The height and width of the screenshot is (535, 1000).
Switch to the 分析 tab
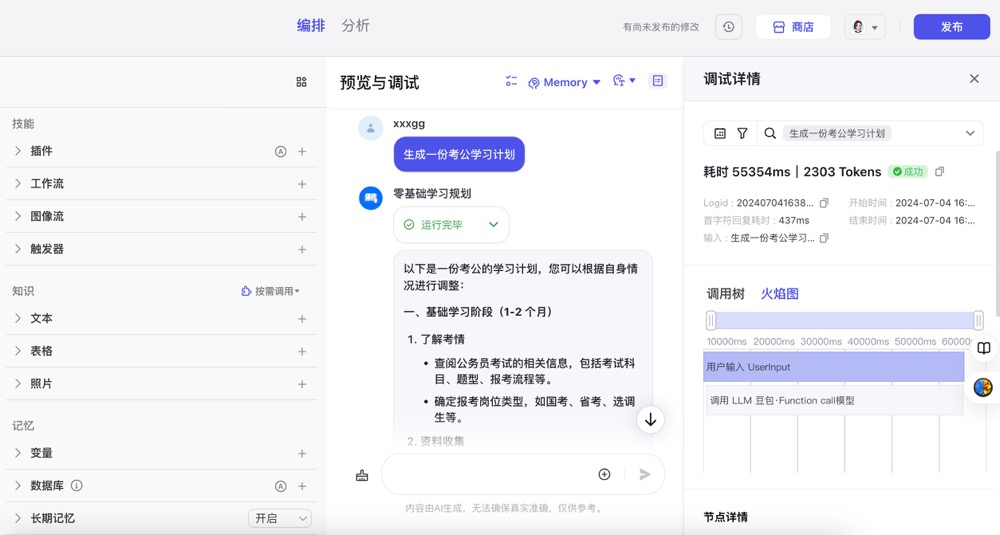pyautogui.click(x=355, y=26)
